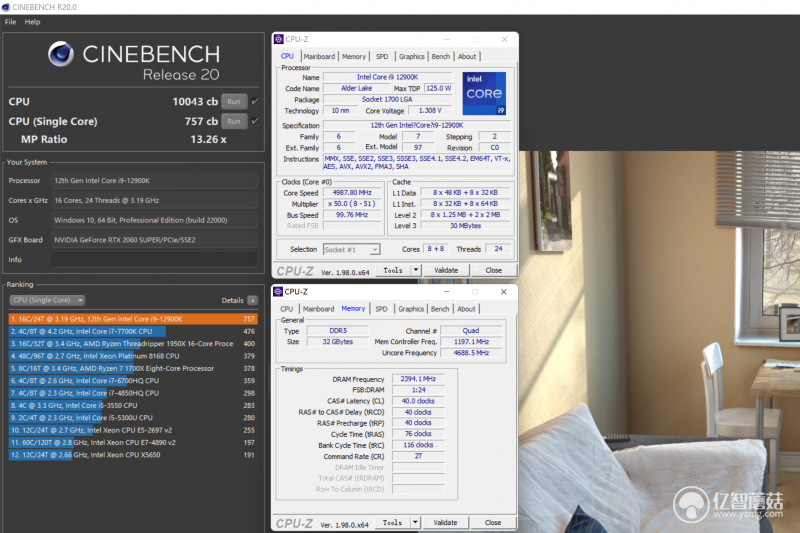Click the MP Ratio value 13.26 x

click(x=208, y=139)
